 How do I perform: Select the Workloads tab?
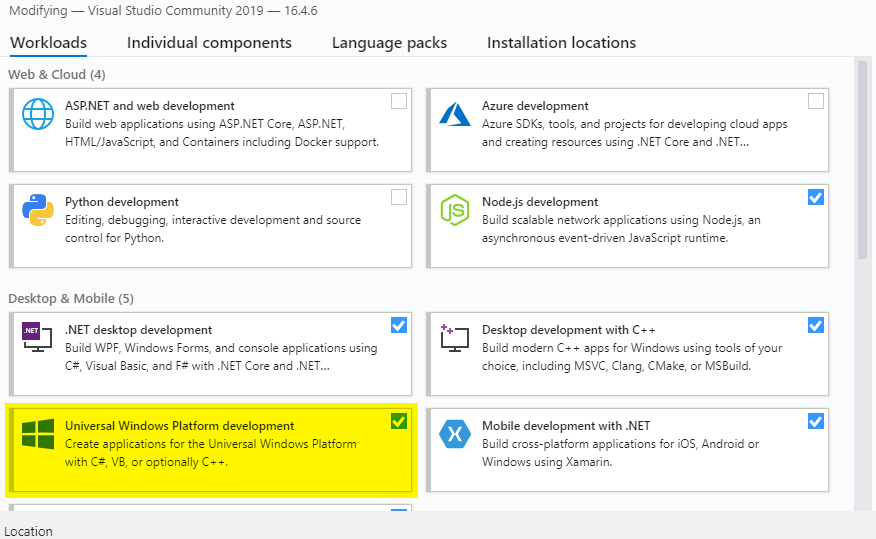[x=49, y=43]
